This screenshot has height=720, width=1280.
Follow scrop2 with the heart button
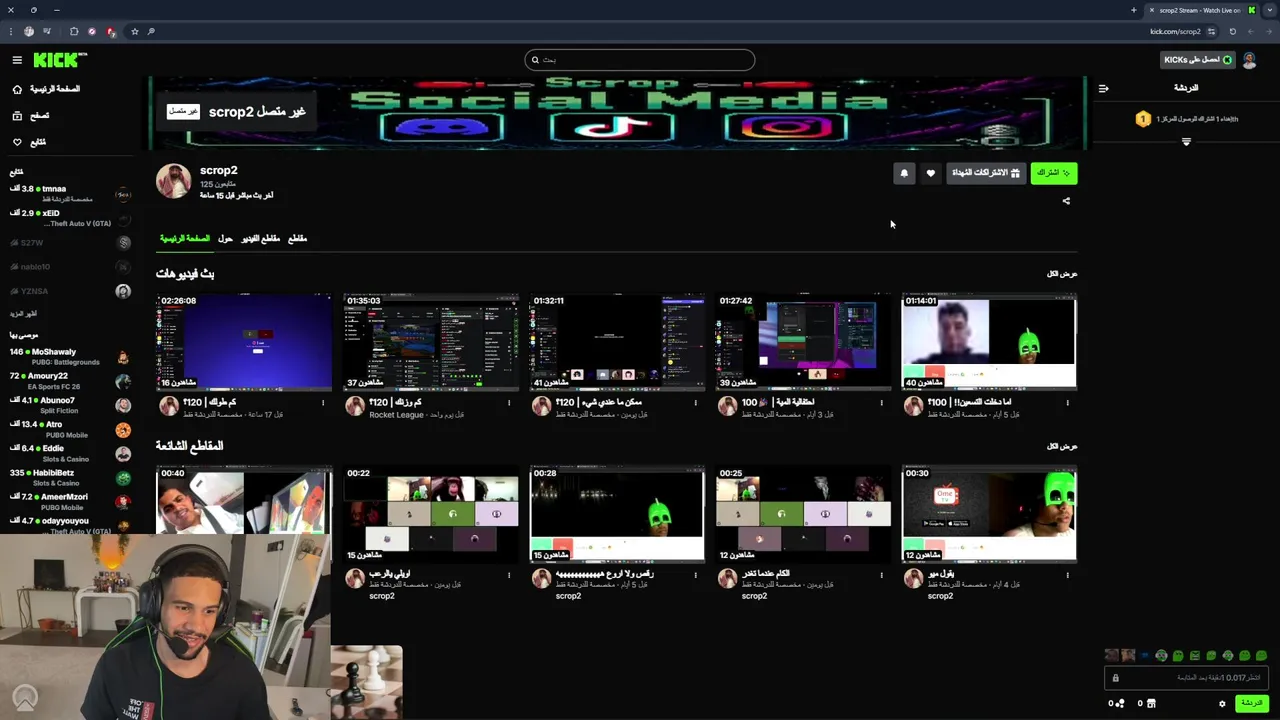(931, 173)
